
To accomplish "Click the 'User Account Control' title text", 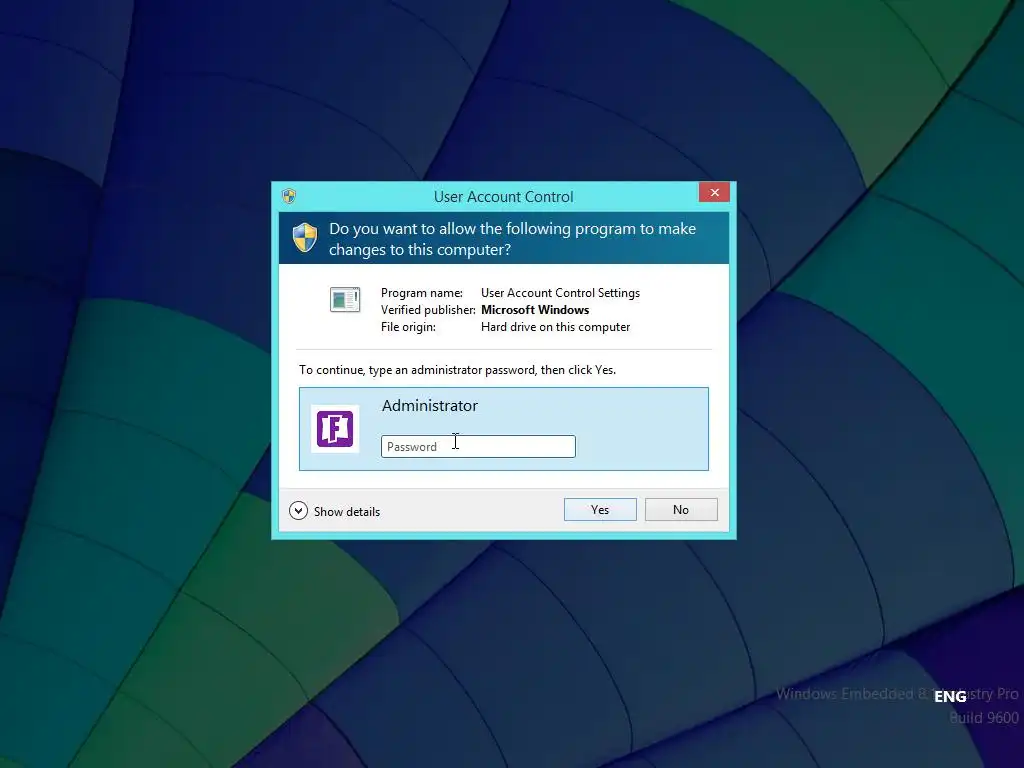I will point(504,197).
